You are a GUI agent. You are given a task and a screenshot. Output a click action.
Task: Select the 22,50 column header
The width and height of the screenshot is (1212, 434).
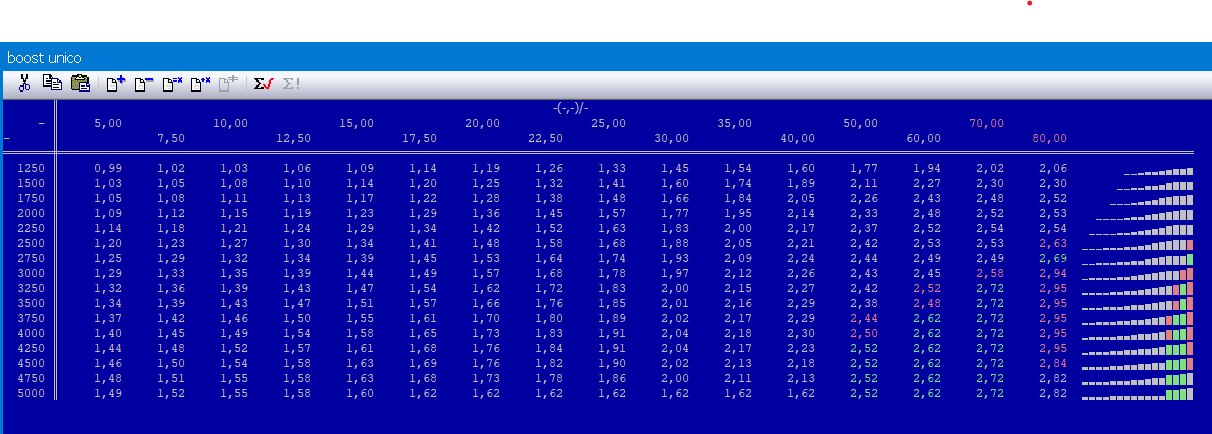pos(546,138)
